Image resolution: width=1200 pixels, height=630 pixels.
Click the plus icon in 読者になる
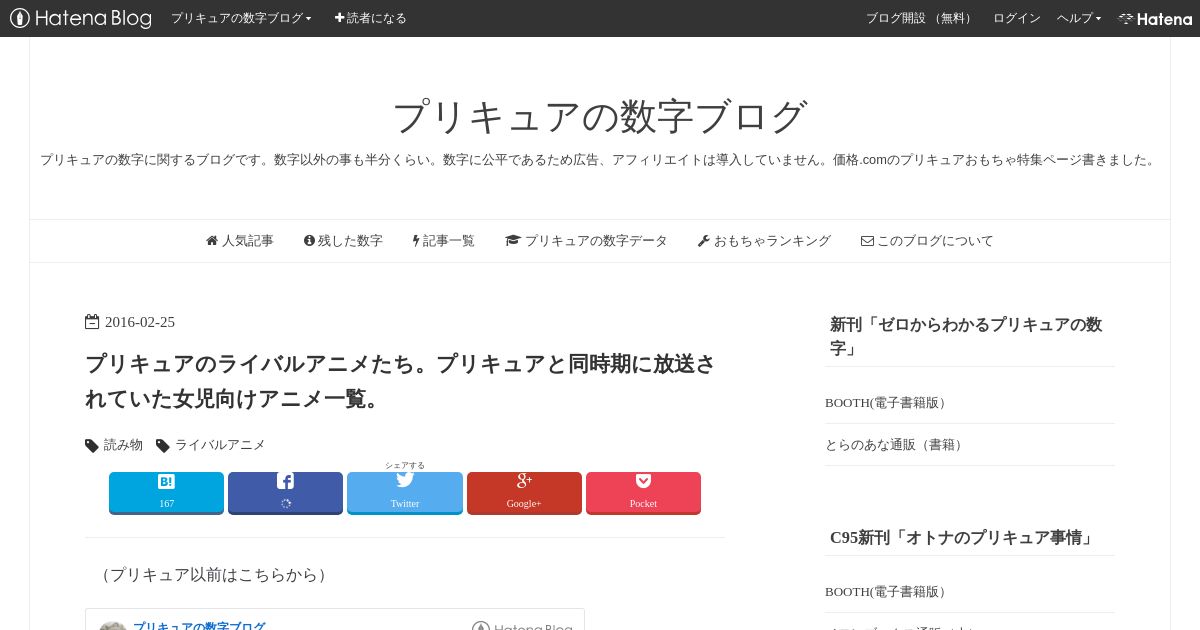pos(339,18)
